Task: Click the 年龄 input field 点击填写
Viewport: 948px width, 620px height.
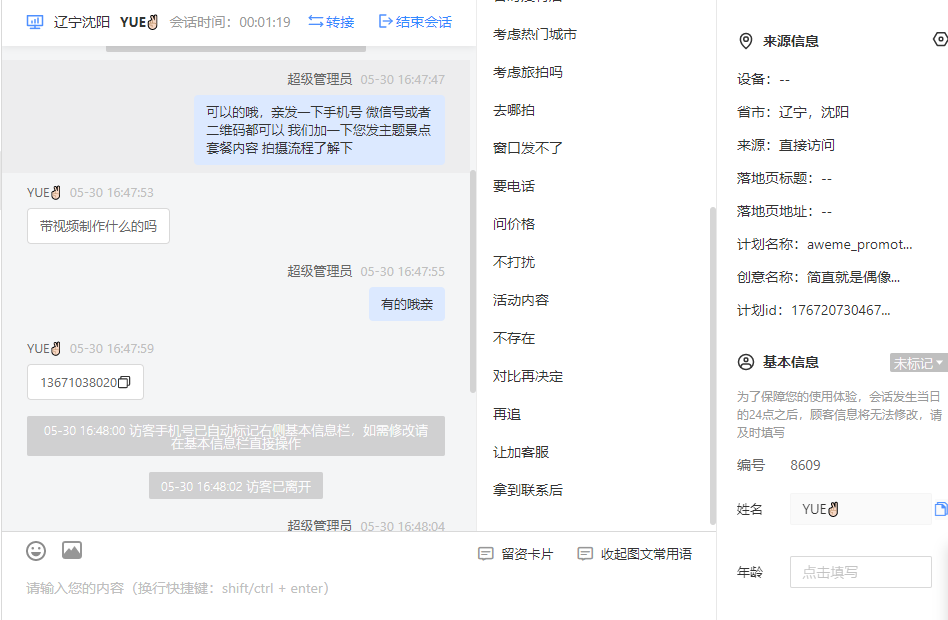Action: pos(860,572)
